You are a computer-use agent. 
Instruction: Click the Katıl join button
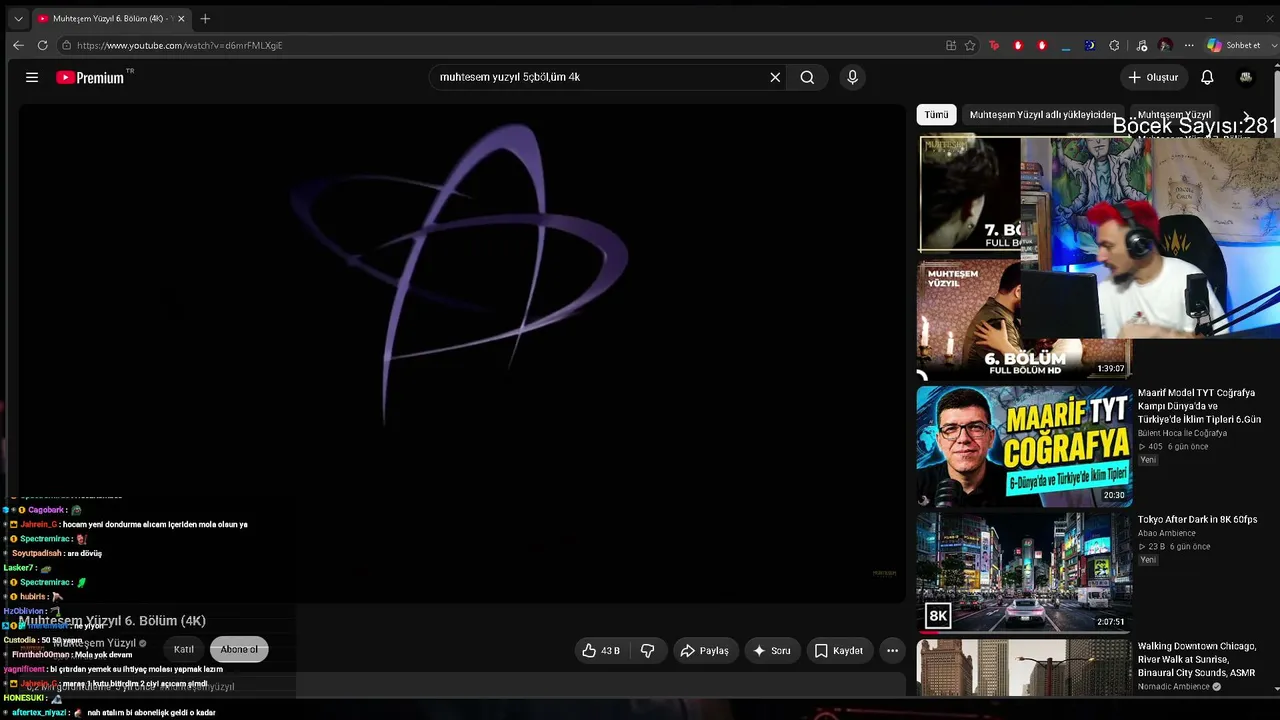coord(184,650)
